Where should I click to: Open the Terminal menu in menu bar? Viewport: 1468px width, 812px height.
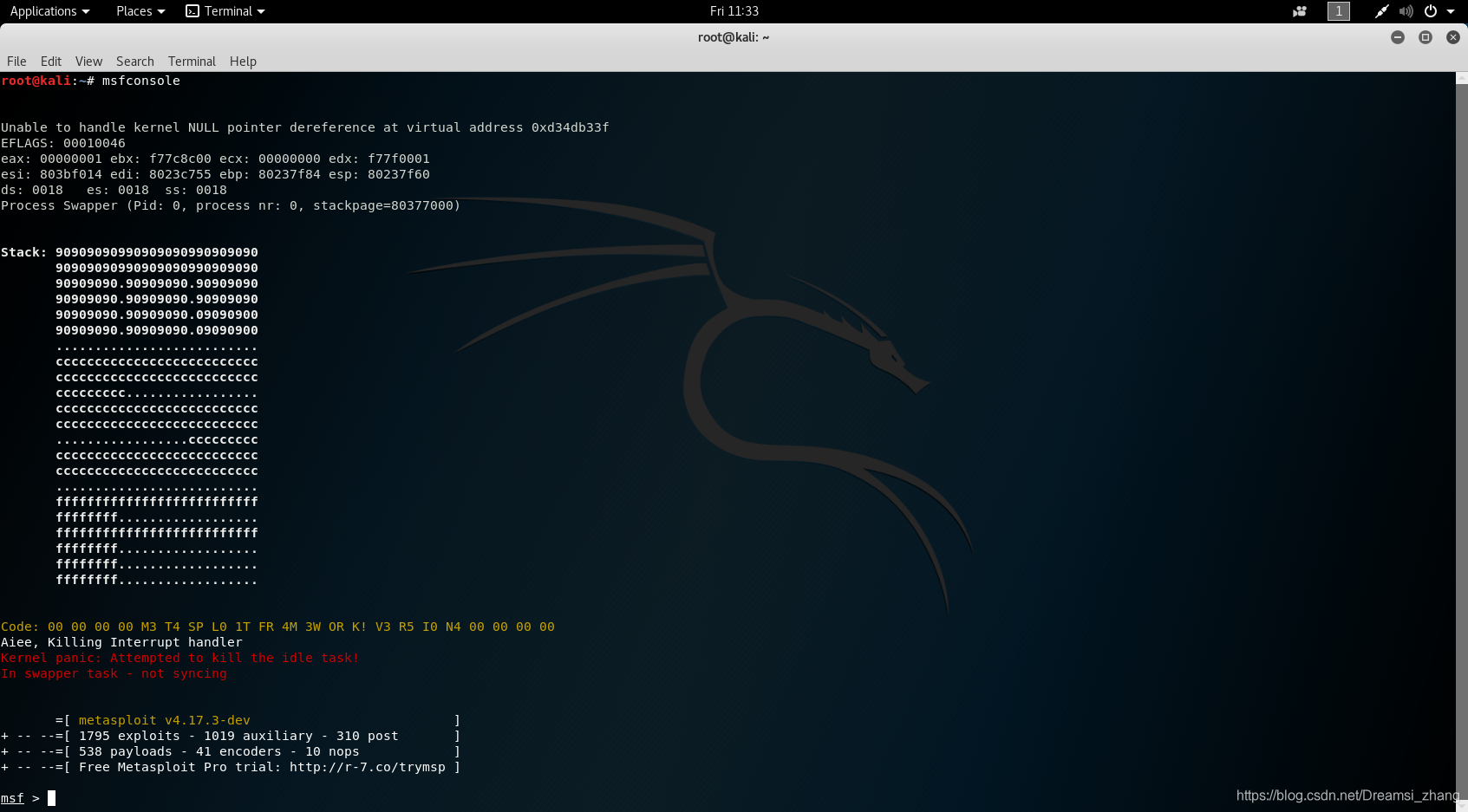[192, 62]
